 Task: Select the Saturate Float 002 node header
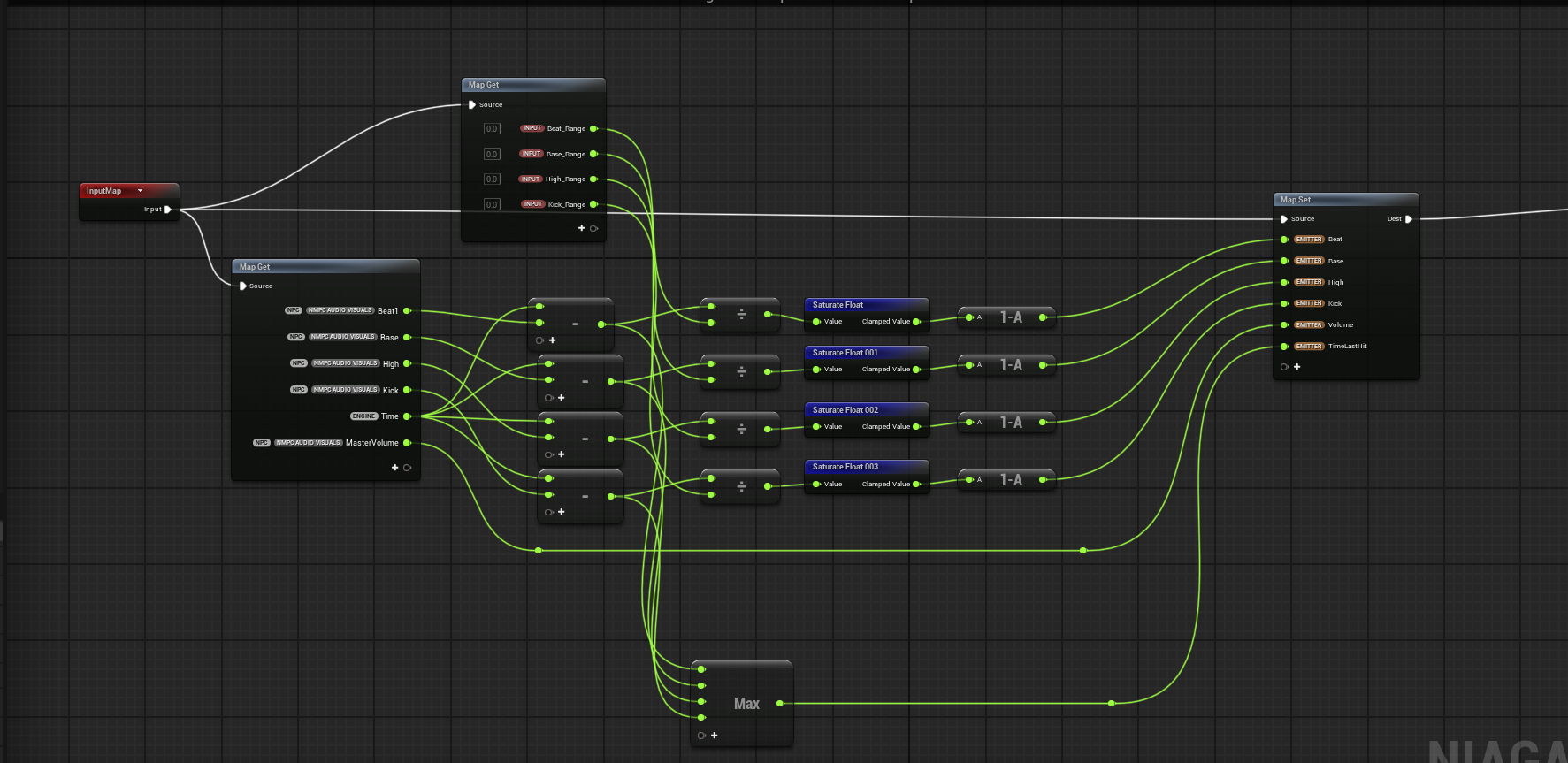coord(867,410)
